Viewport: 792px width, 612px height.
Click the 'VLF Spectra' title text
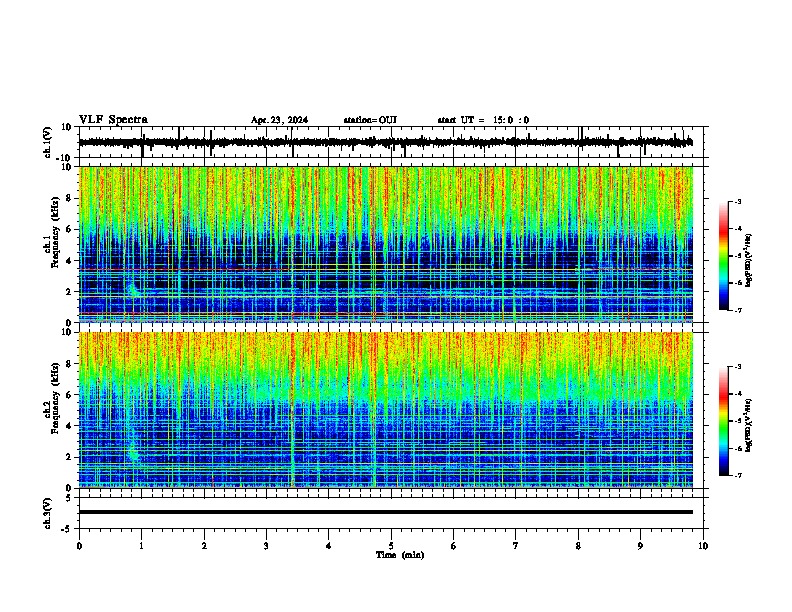[x=113, y=120]
